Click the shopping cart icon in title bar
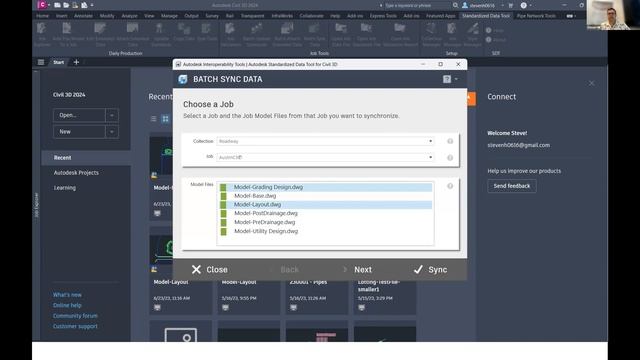640x360 pixels. point(510,5)
